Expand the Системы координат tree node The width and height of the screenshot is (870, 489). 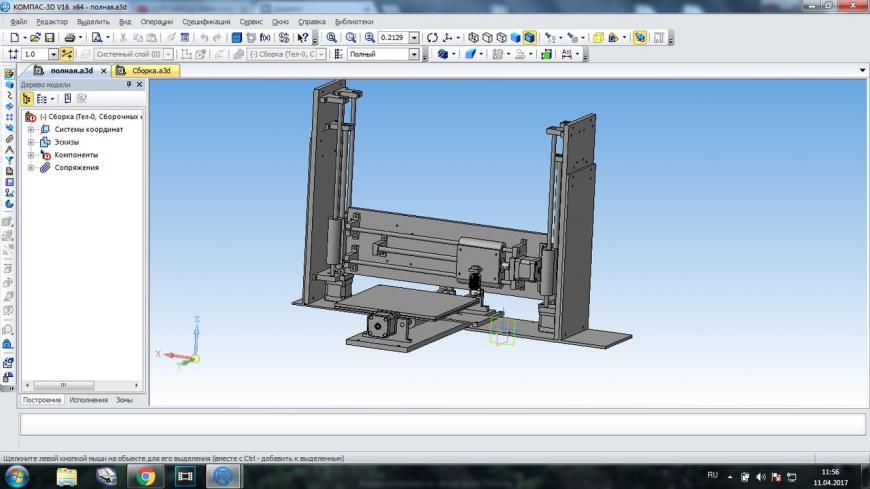(31, 129)
